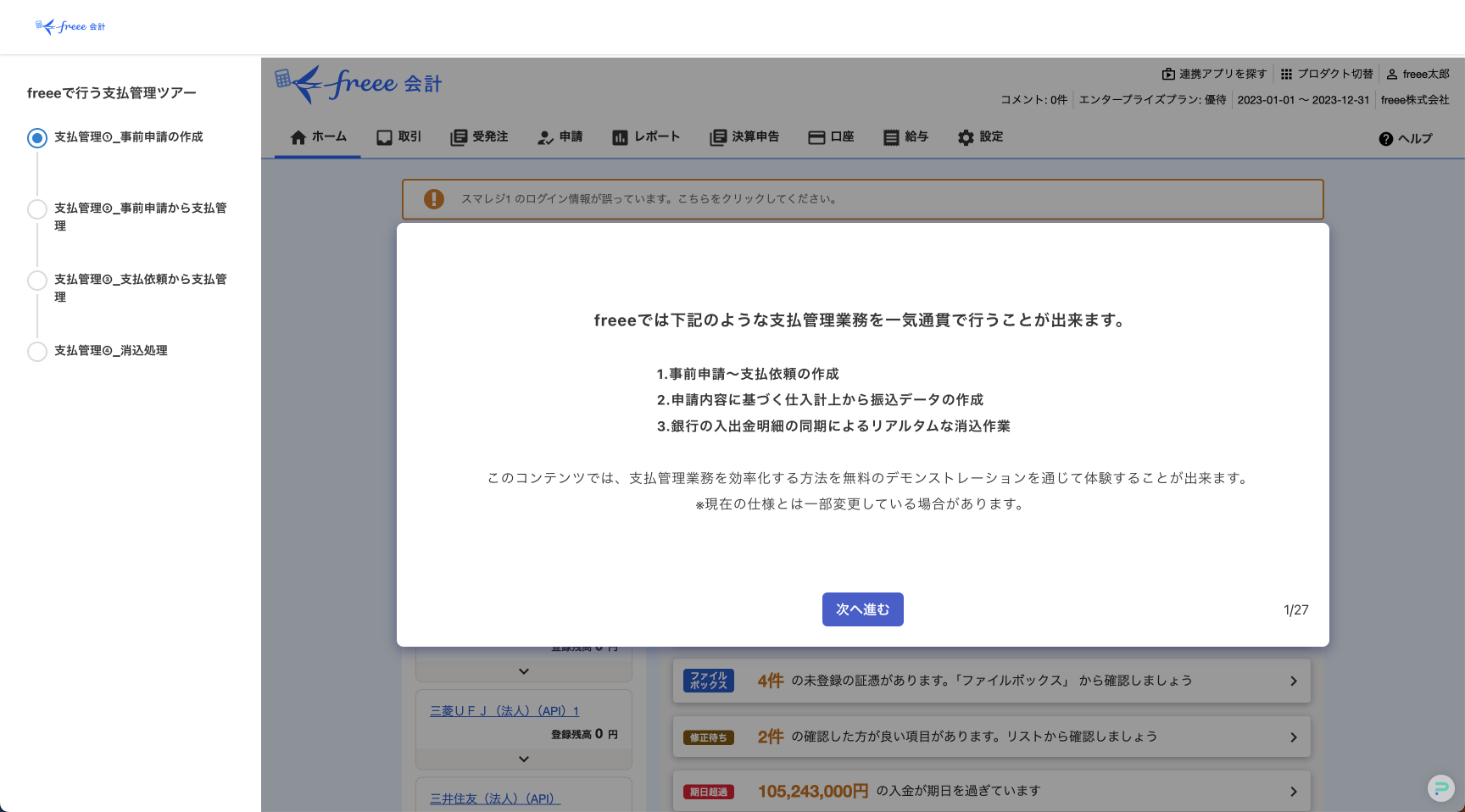This screenshot has height=812, width=1465.
Task: Click the レポート bar chart icon
Action: pos(620,137)
